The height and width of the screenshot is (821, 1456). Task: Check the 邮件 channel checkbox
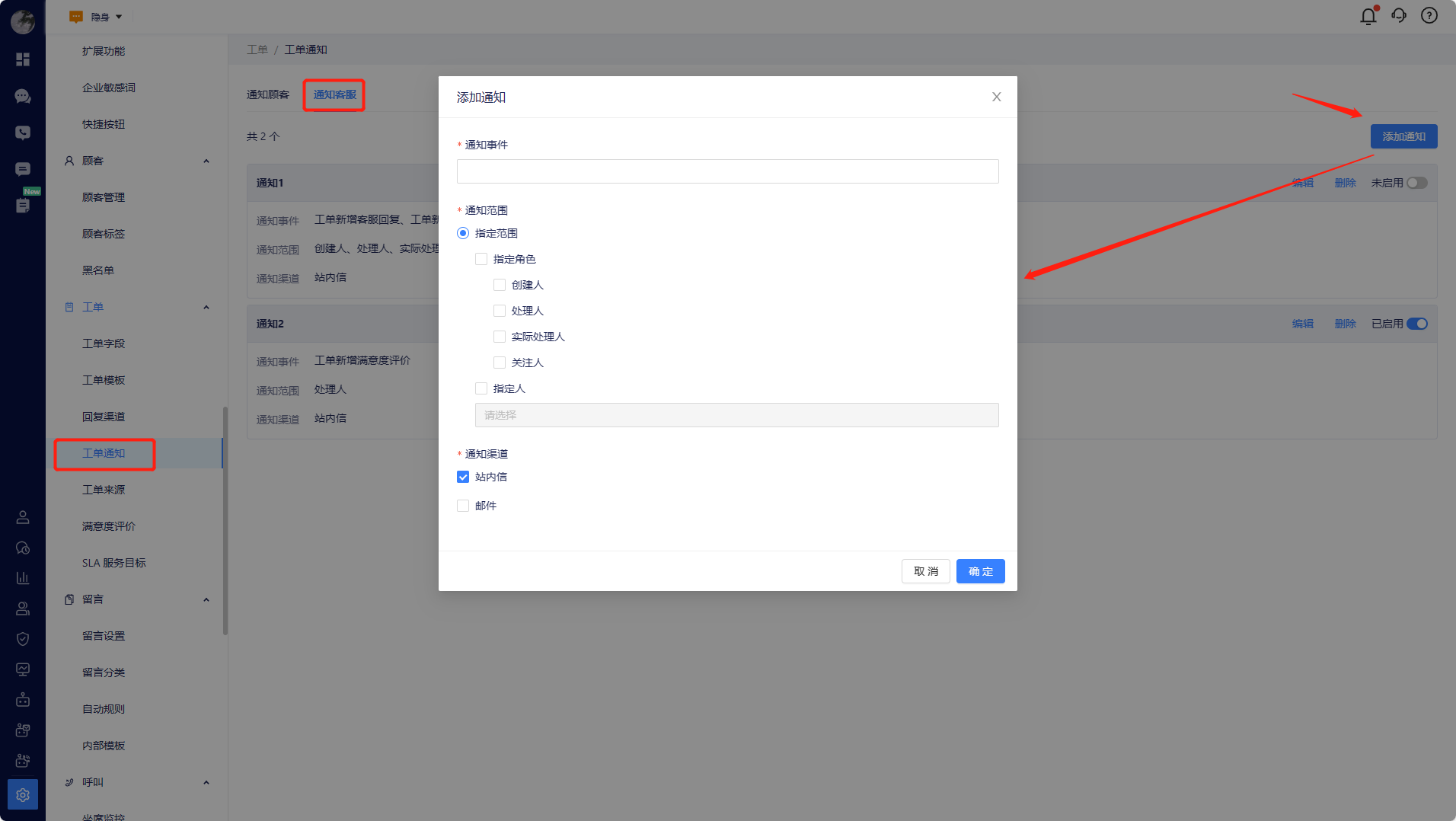463,506
